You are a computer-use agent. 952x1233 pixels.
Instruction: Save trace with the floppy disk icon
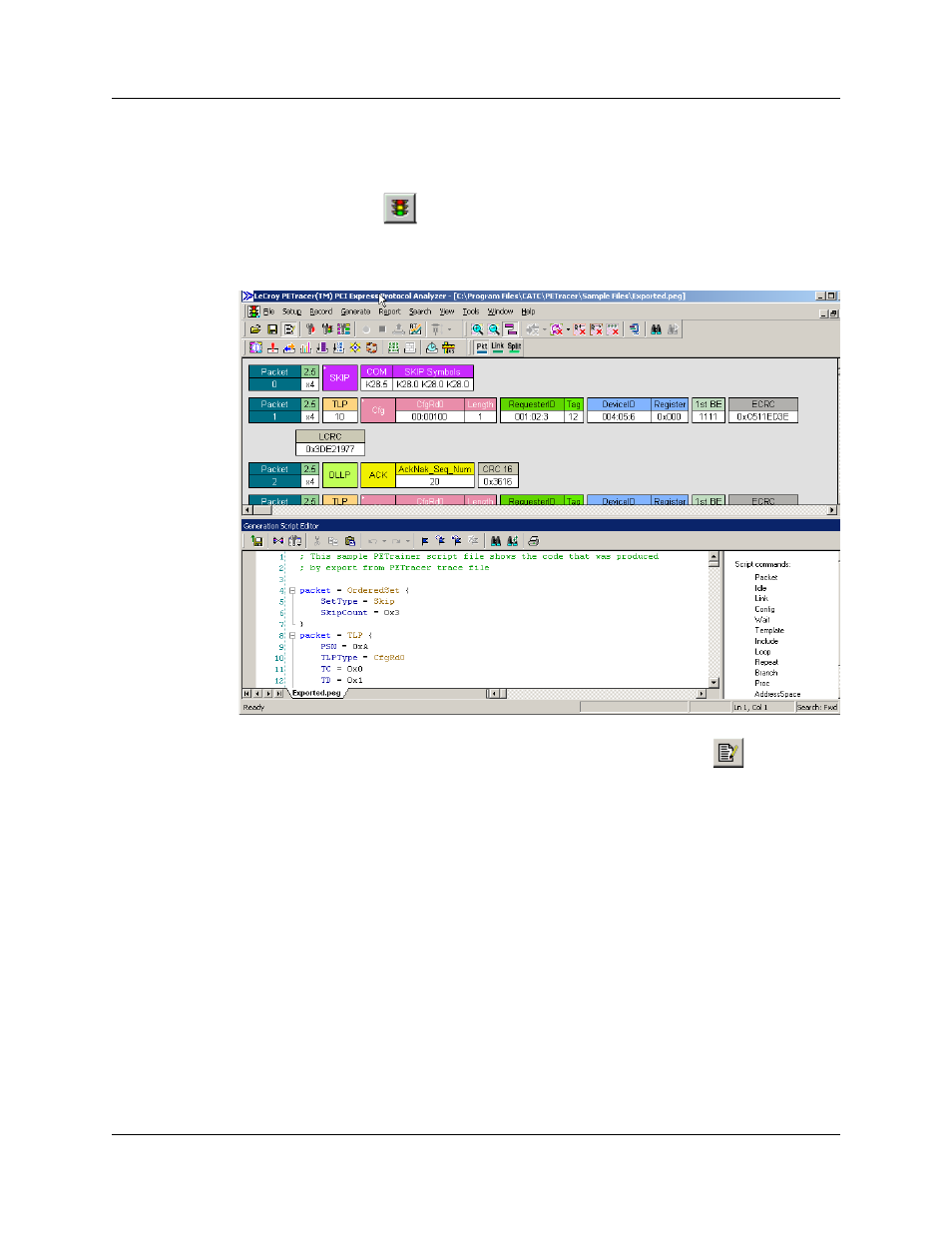271,329
